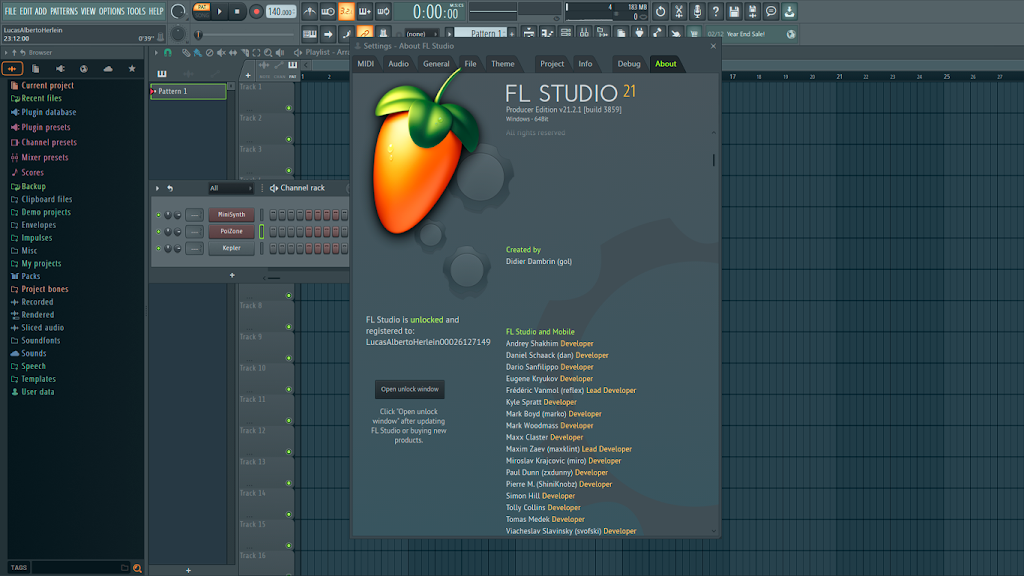Screen dimensions: 1024x576
Task: Click the Kepler channel button
Action: [231, 248]
